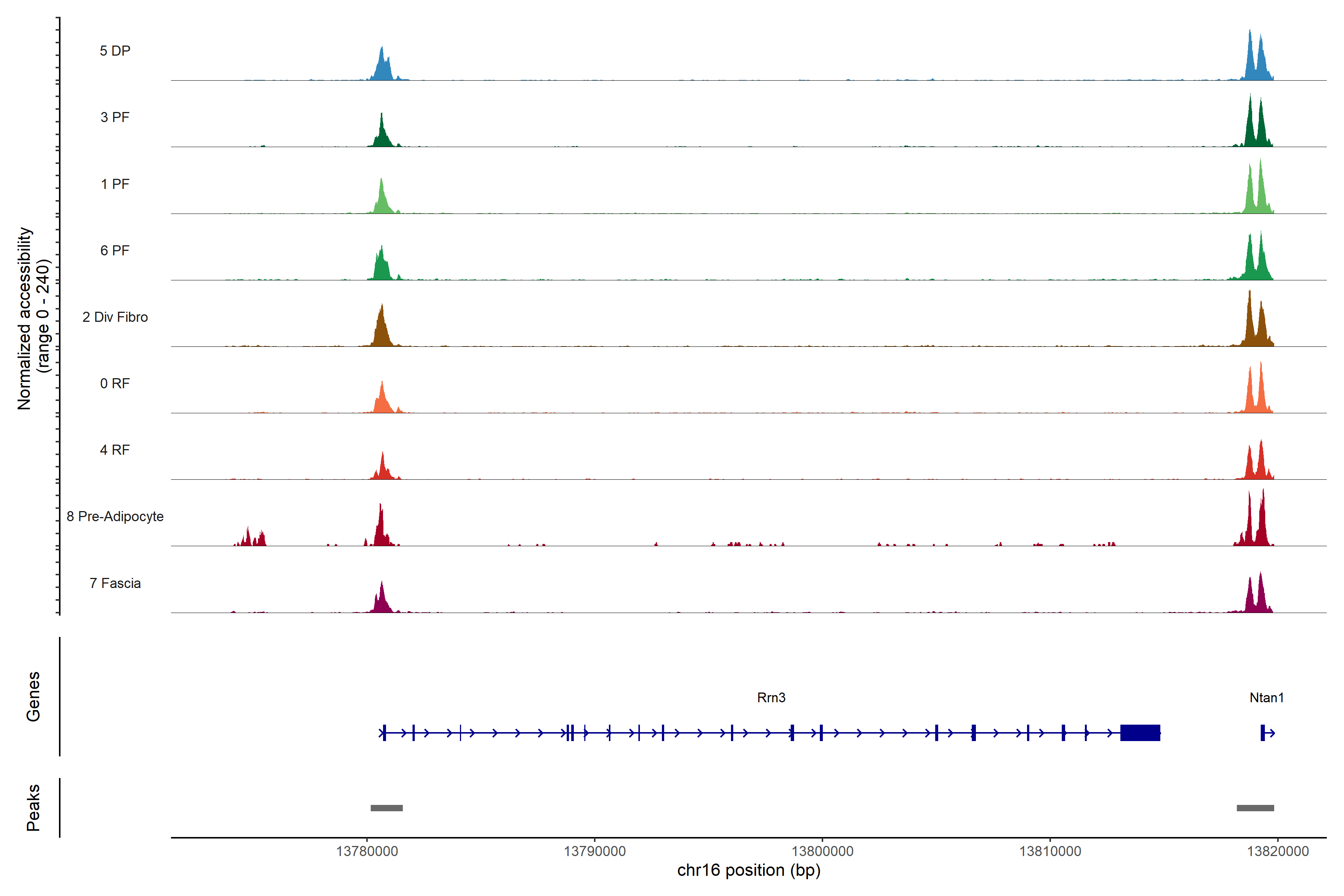This screenshot has width=1344, height=896.
Task: Click the Ntan1 gene exon marker
Action: tap(1262, 732)
